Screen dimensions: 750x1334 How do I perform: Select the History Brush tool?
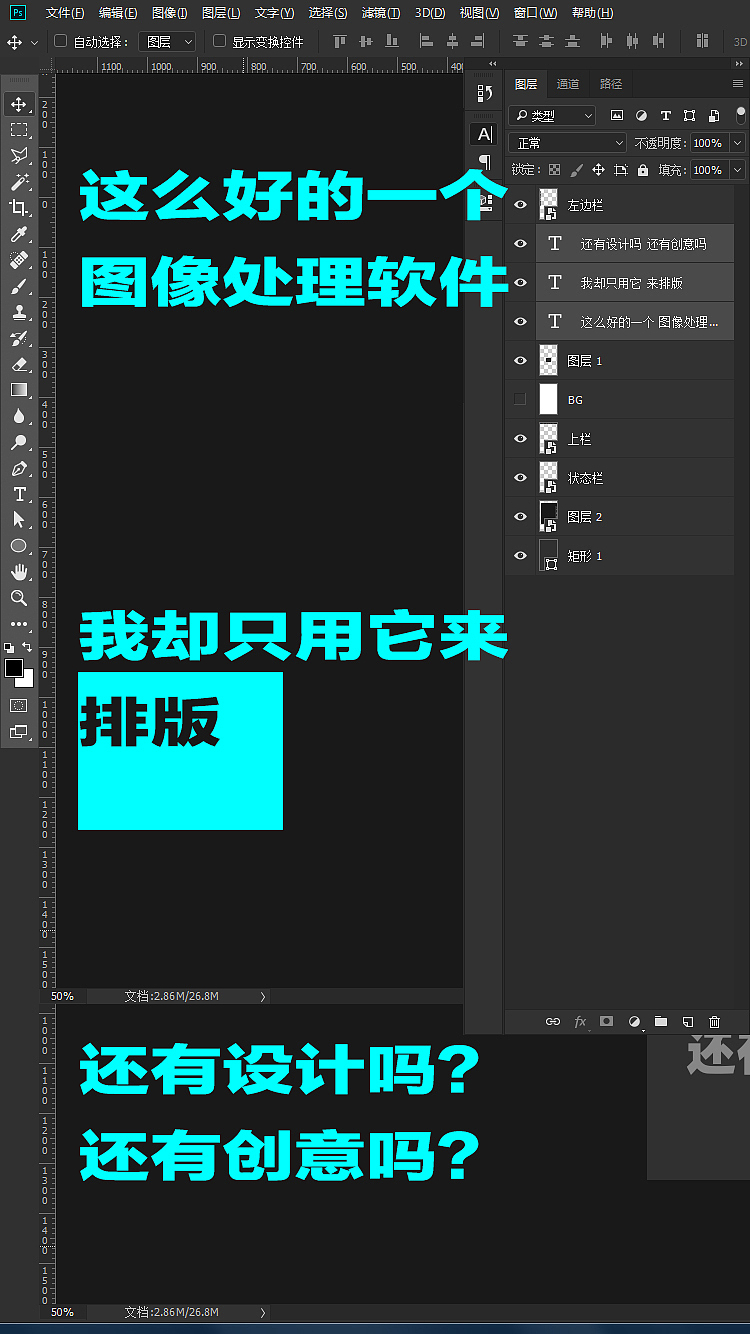click(x=19, y=338)
